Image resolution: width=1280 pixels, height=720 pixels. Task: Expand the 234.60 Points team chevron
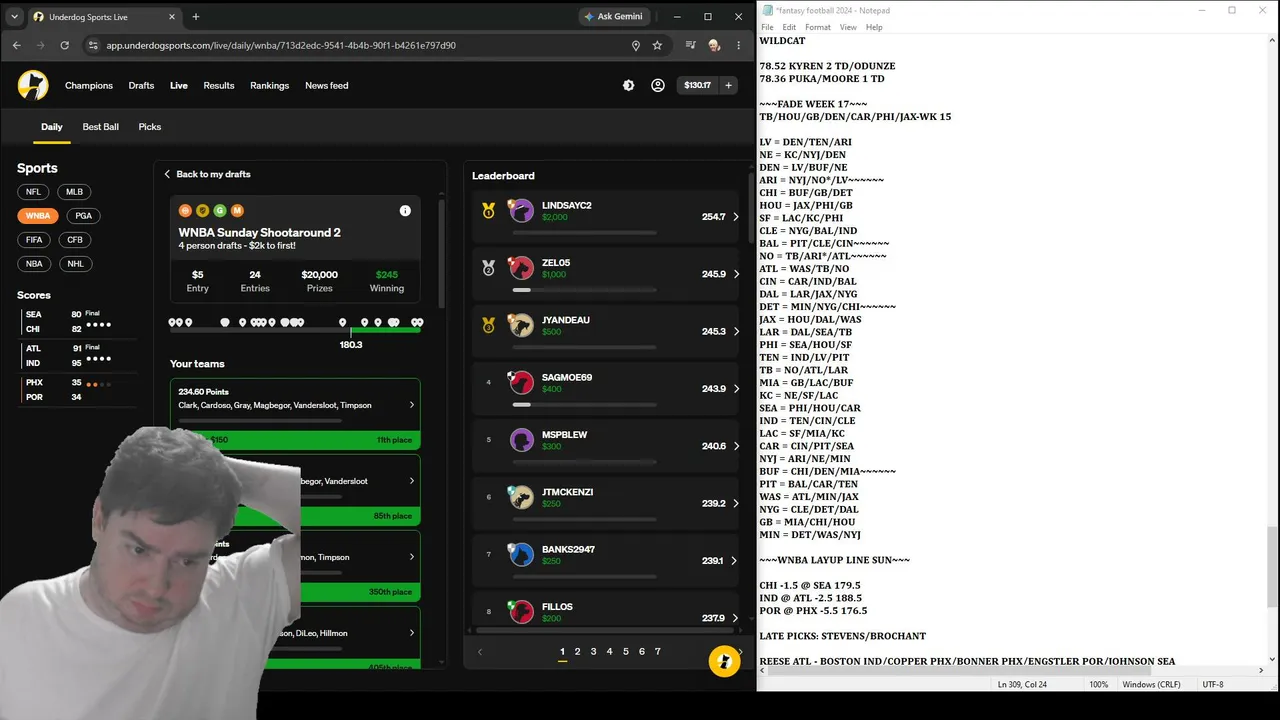point(411,405)
